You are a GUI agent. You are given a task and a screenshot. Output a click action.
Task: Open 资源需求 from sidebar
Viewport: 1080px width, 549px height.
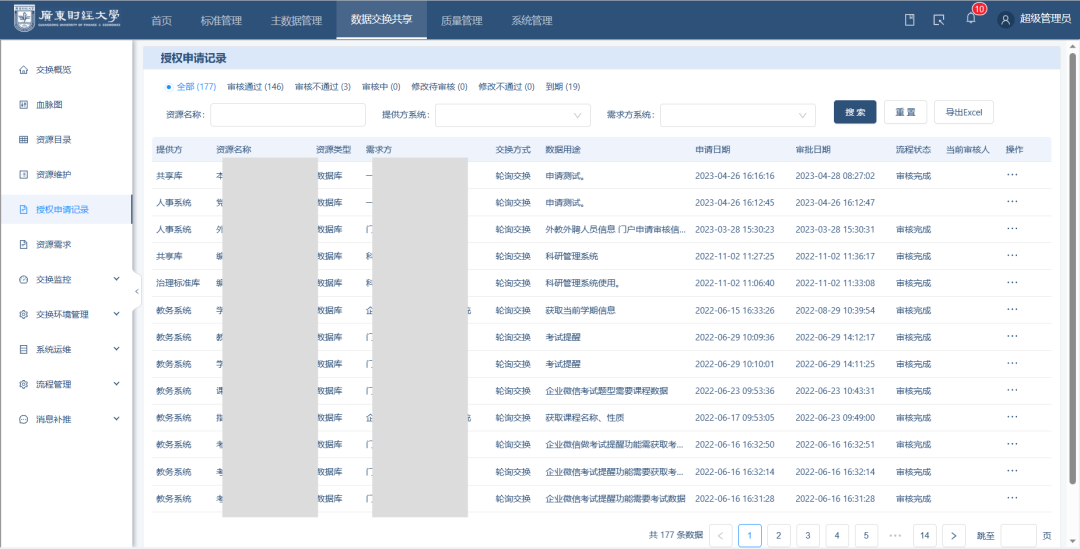53,244
